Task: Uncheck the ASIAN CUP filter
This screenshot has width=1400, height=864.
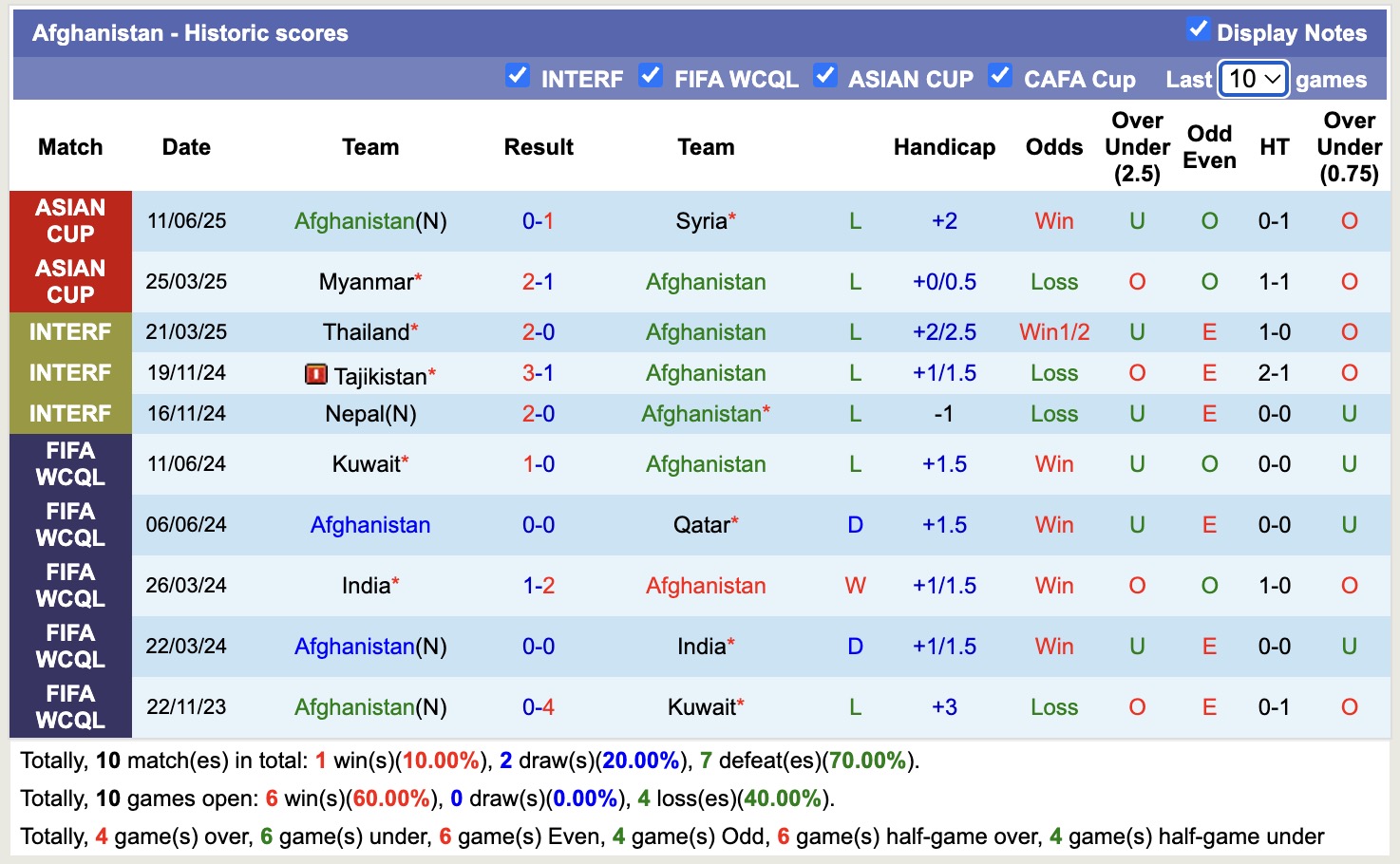Action: point(825,78)
